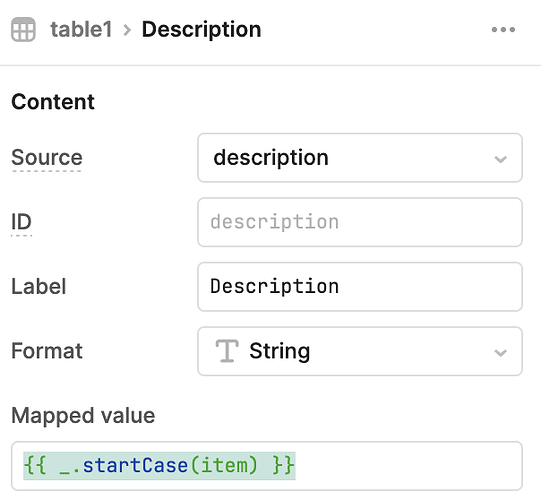Click the Description breadcrumb title
The image size is (541, 500).
[x=201, y=30]
